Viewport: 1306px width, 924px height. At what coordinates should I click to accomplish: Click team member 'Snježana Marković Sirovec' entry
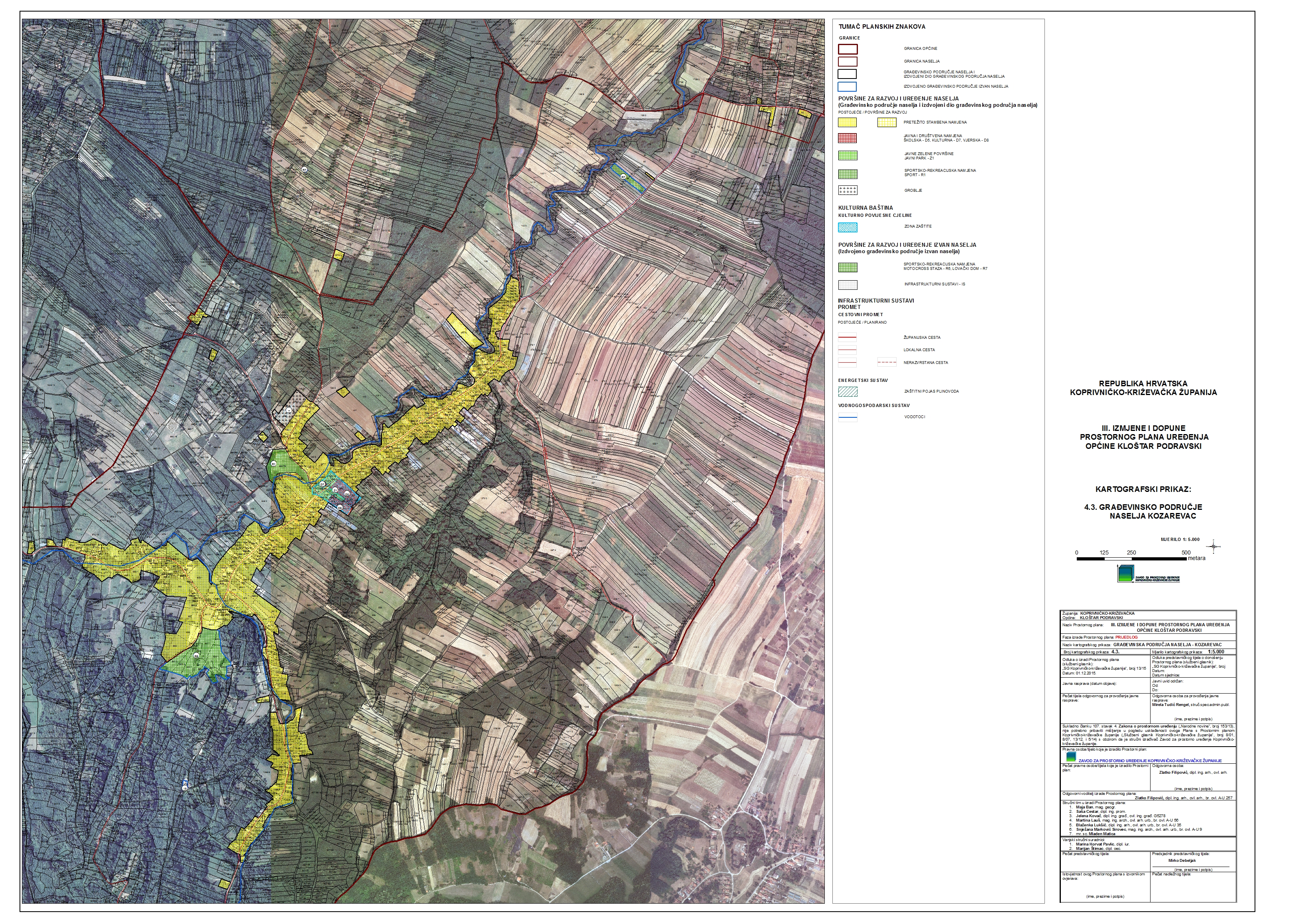tap(1136, 829)
